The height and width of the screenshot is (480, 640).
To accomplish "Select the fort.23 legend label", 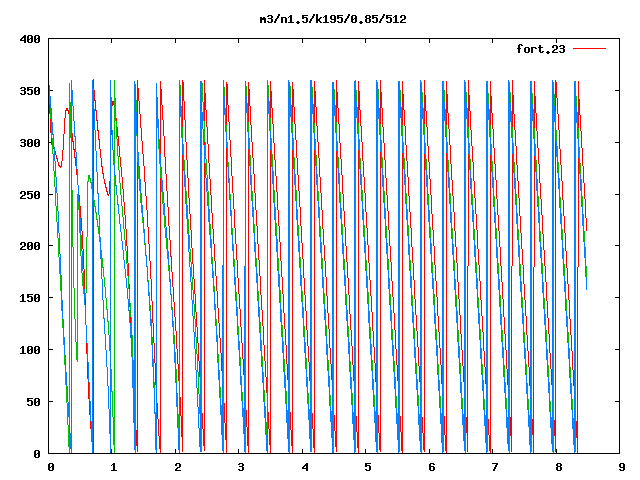I will tap(541, 49).
